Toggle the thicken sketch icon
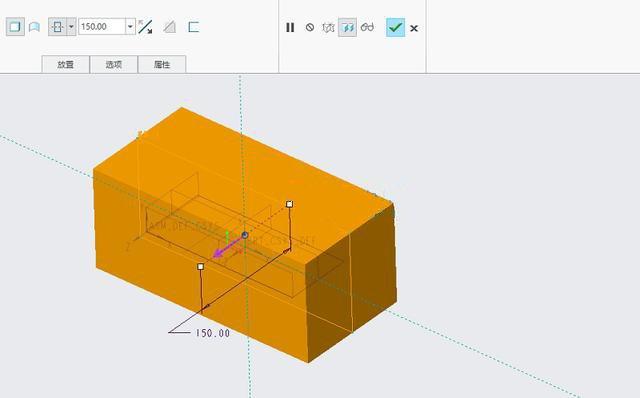The image size is (640, 398). (x=193, y=27)
